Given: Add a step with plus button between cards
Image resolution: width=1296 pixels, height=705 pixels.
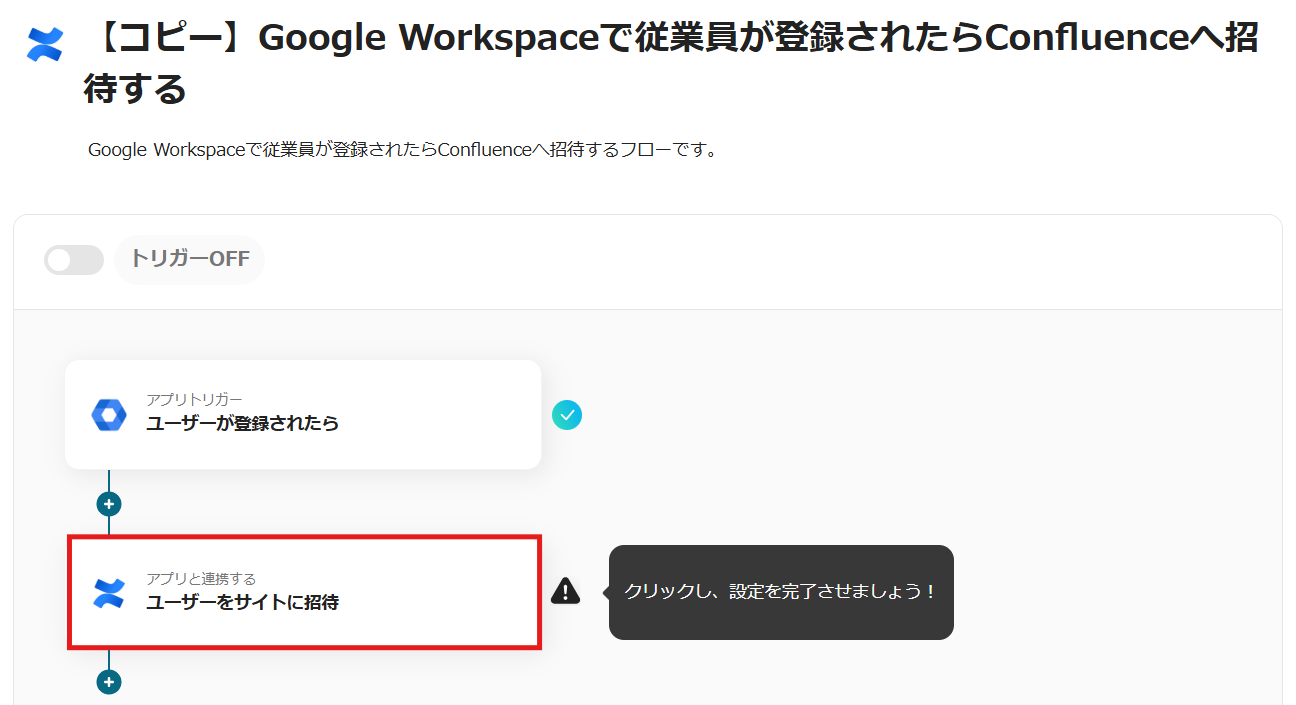Looking at the screenshot, I should pyautogui.click(x=109, y=504).
